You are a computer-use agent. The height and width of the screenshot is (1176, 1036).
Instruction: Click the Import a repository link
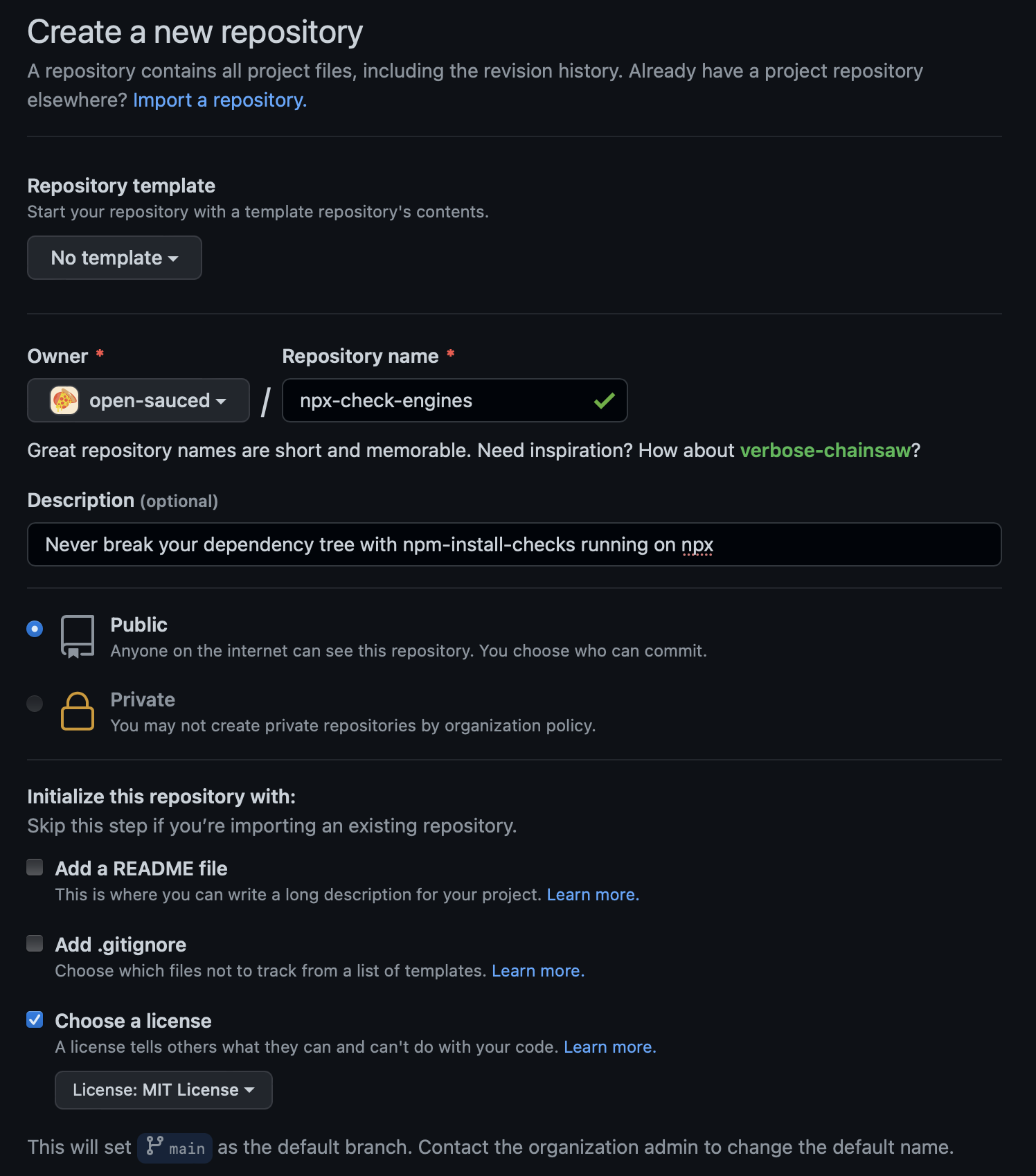coord(218,100)
